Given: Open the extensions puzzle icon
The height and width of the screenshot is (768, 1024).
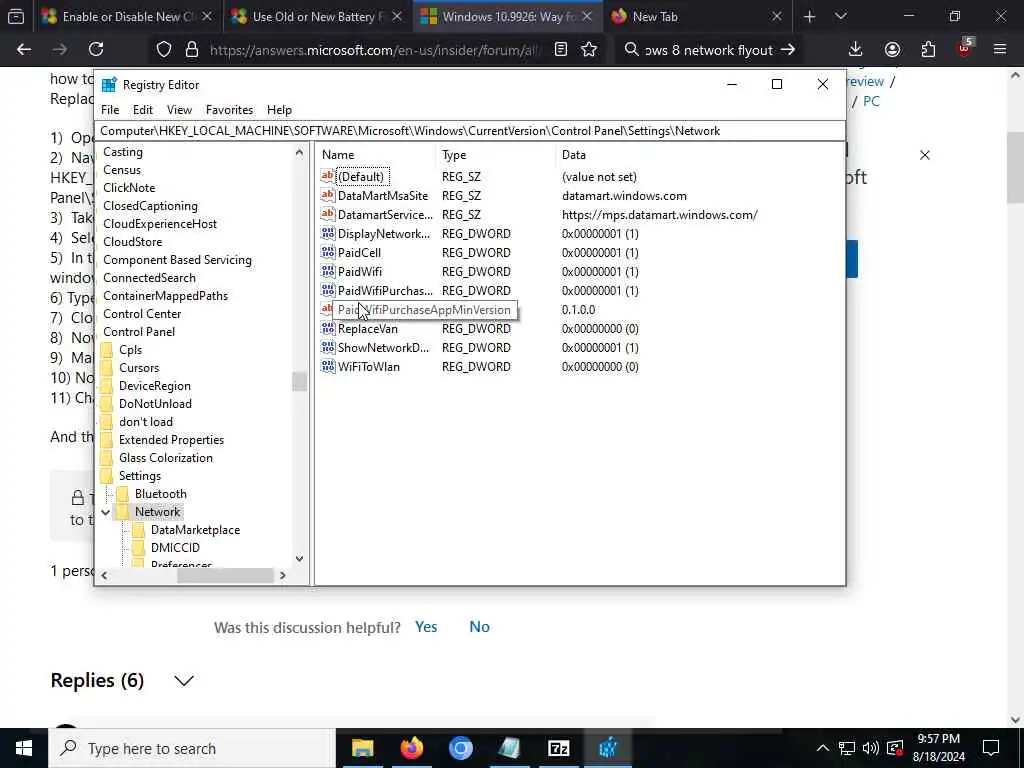Looking at the screenshot, I should [928, 50].
